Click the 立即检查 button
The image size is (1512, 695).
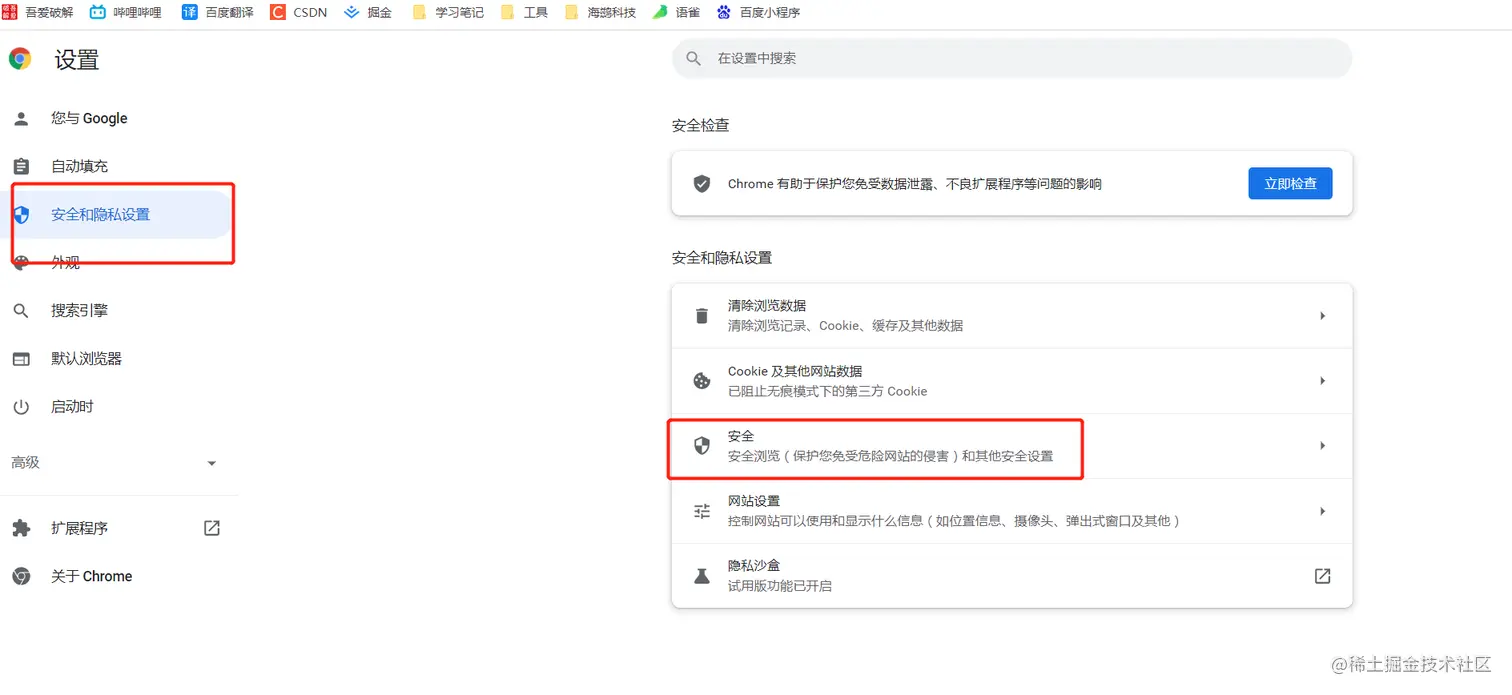1290,184
